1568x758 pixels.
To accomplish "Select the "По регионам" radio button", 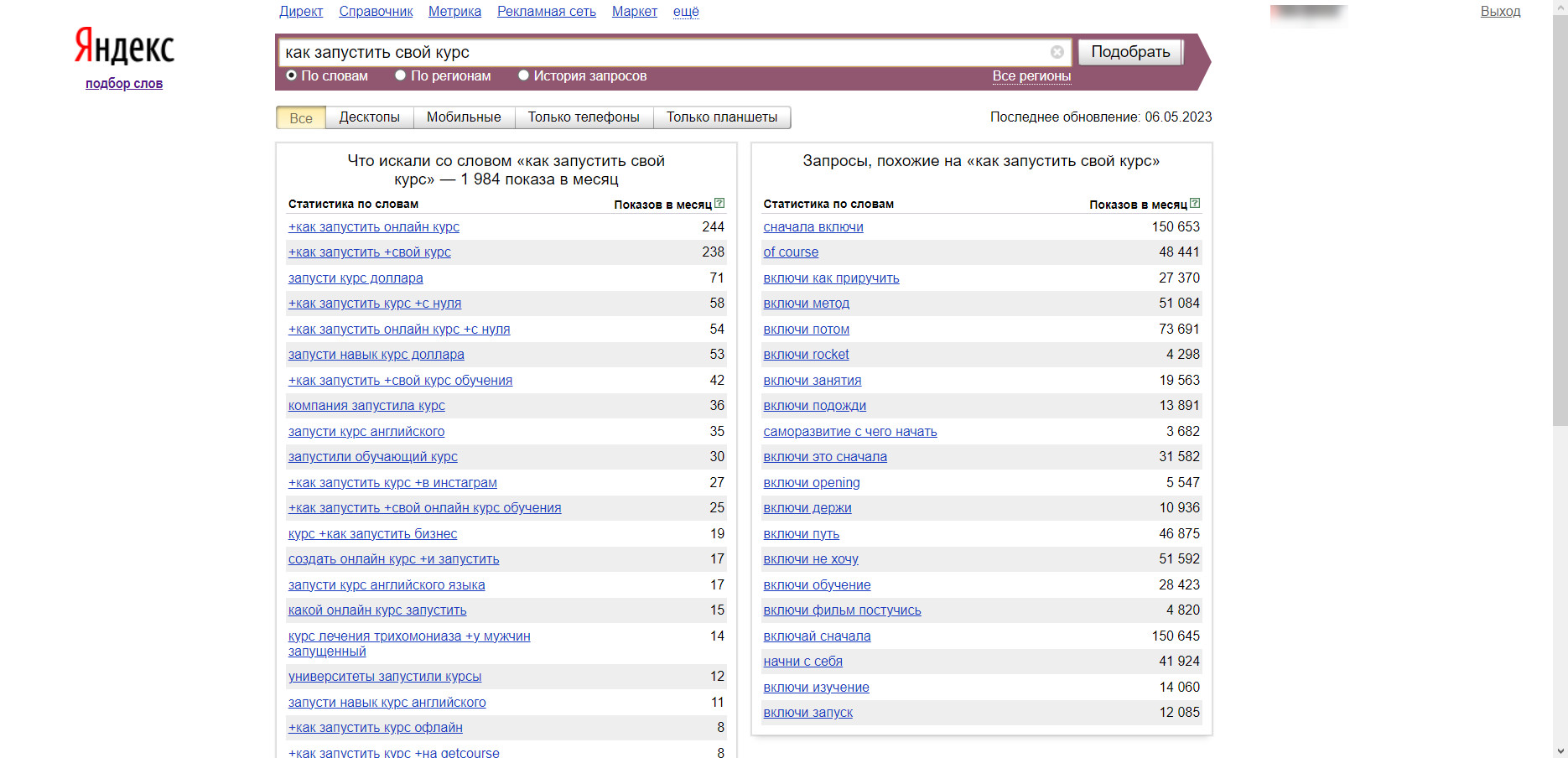I will [401, 75].
